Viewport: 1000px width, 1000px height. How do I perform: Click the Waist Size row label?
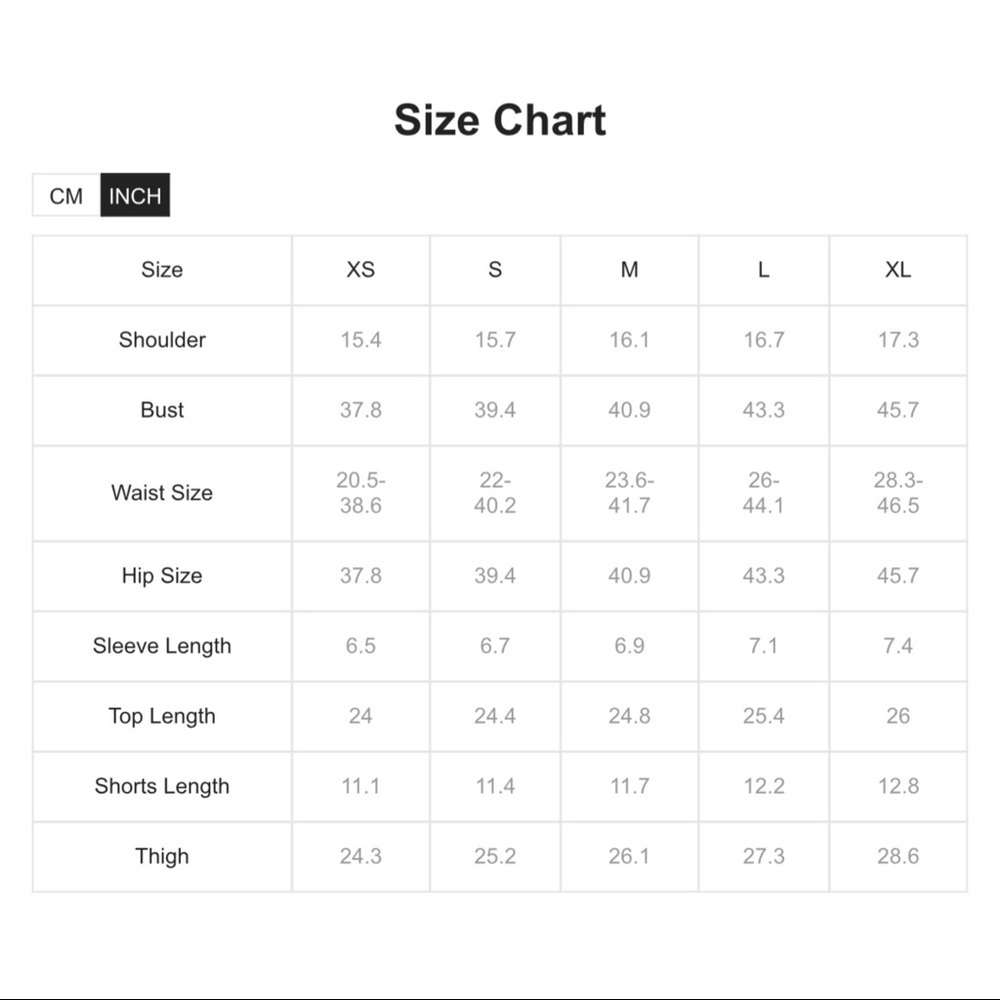[162, 493]
